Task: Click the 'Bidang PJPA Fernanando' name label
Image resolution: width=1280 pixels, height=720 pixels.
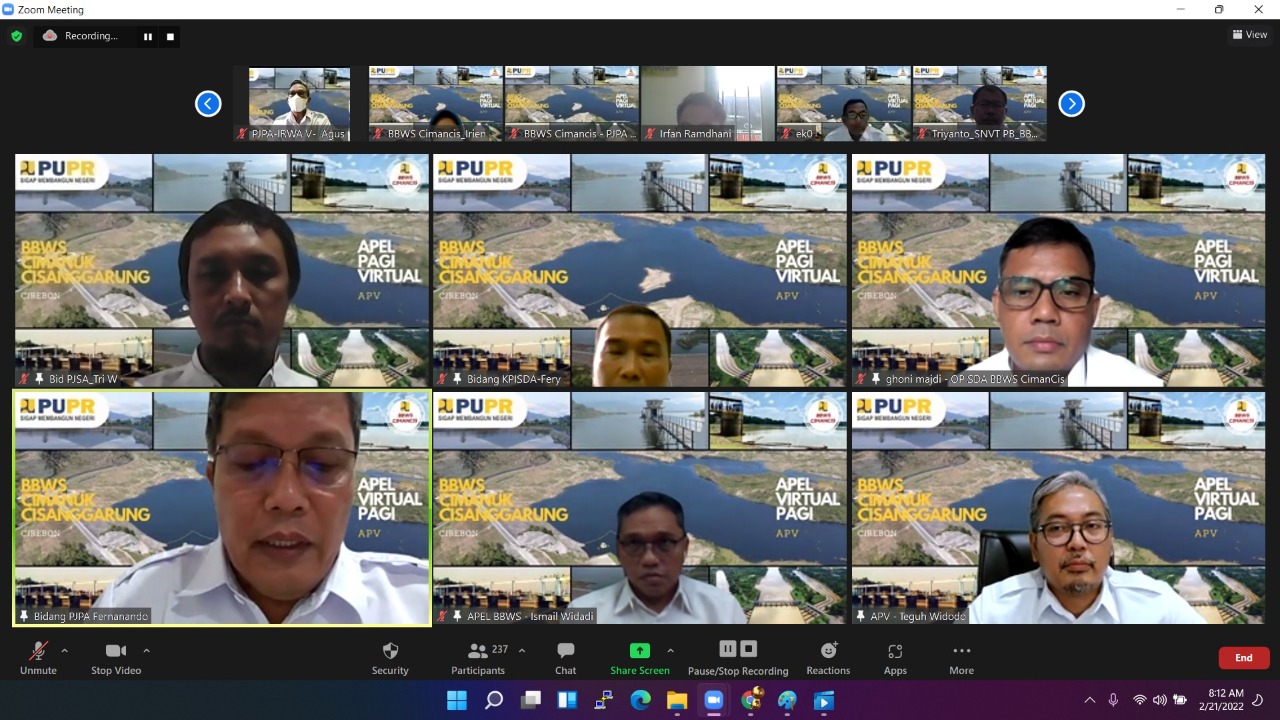Action: tap(91, 616)
